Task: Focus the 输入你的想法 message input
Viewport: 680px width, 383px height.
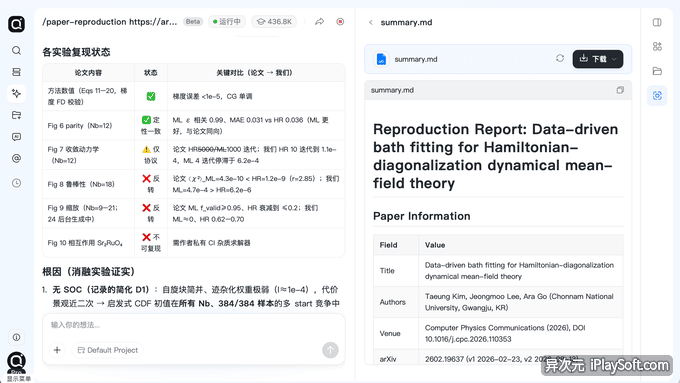Action: point(193,325)
